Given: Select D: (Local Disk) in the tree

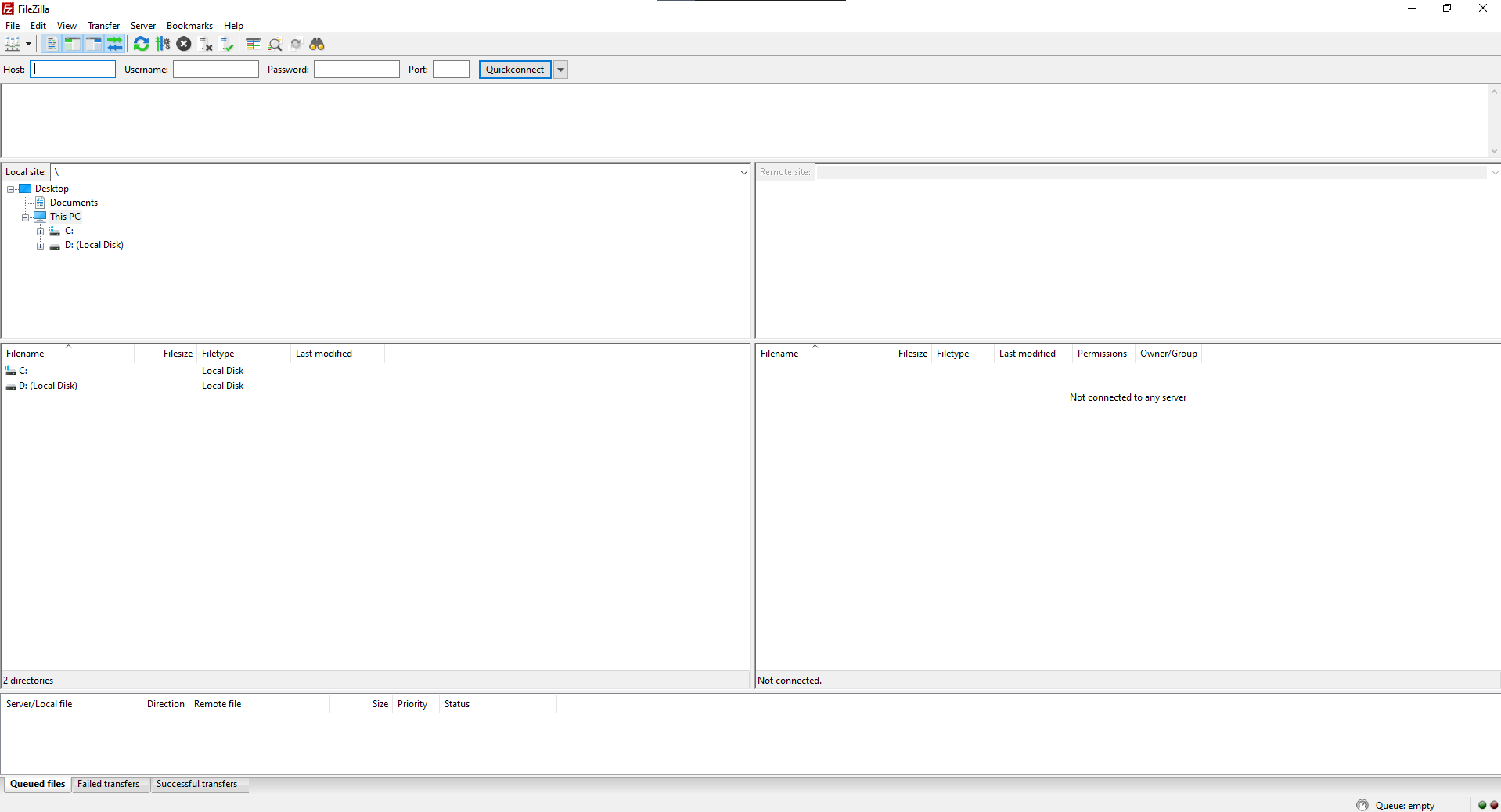Looking at the screenshot, I should click(x=94, y=245).
